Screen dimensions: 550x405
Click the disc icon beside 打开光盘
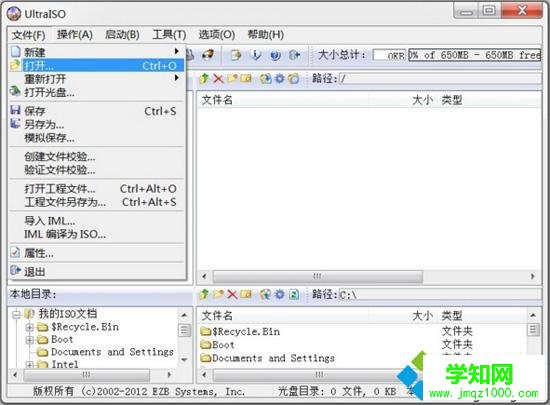pyautogui.click(x=15, y=91)
